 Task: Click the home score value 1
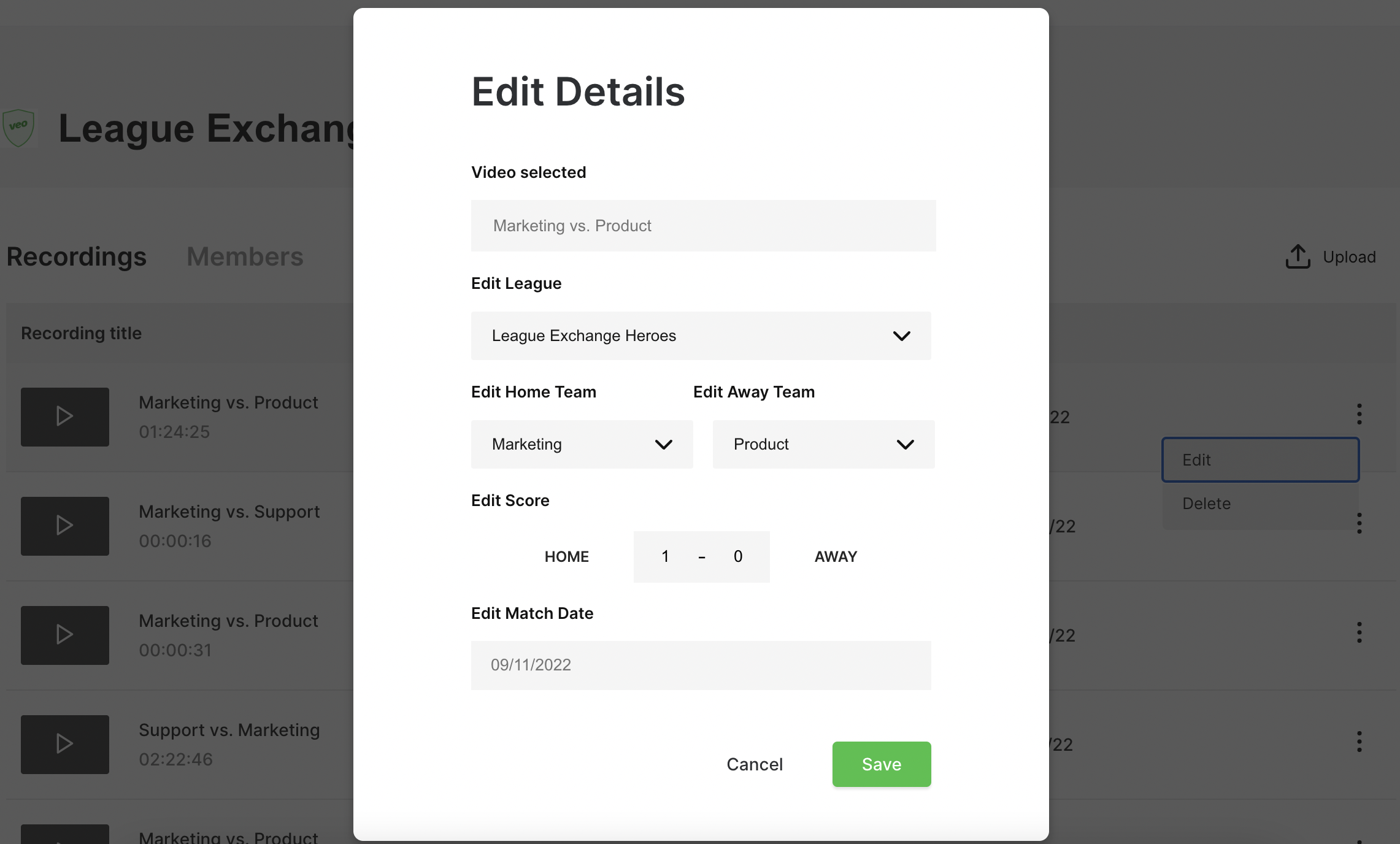(x=665, y=556)
